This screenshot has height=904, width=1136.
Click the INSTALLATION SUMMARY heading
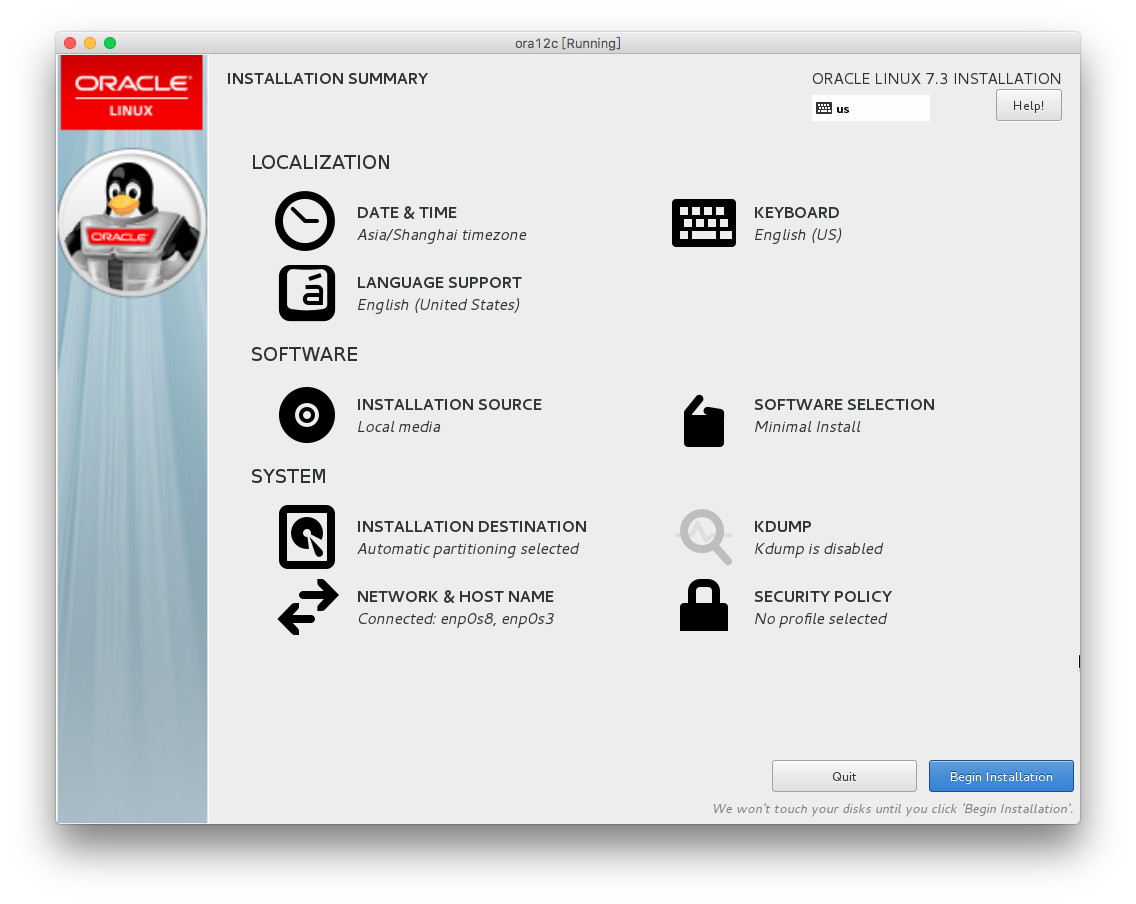coord(327,79)
